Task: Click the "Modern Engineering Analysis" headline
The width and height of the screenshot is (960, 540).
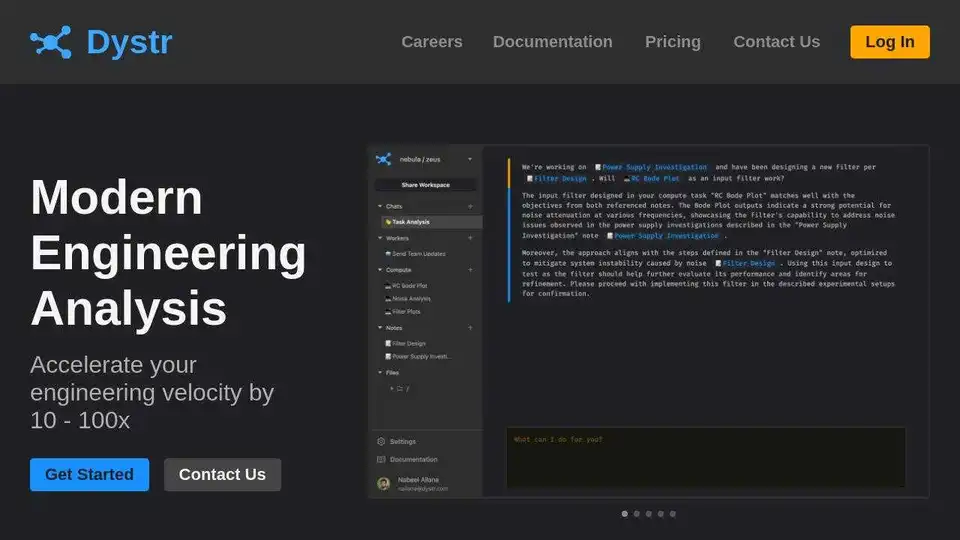Action: point(168,253)
